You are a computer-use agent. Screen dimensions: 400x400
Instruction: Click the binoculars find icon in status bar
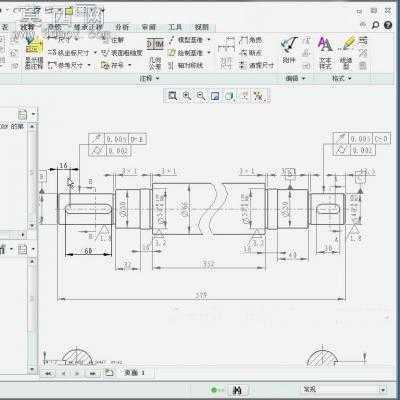237,390
